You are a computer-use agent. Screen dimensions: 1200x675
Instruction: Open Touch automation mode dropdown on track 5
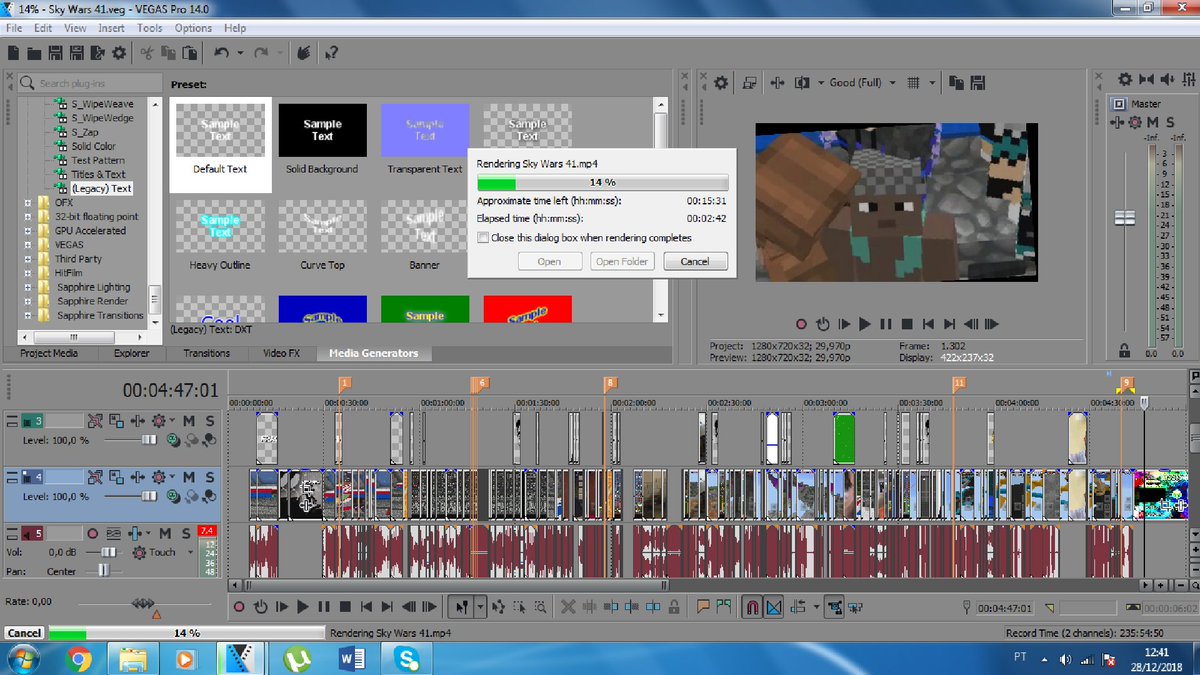tap(190, 552)
